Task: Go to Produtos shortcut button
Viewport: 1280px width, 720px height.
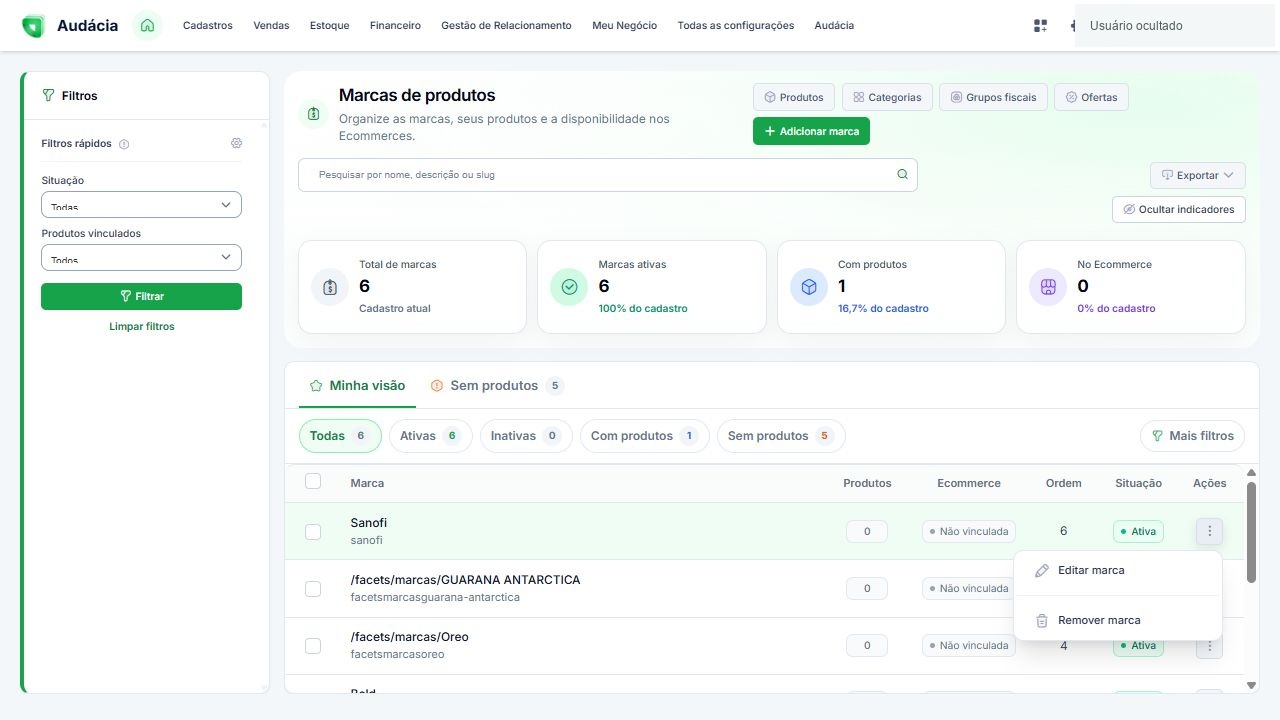Action: point(794,97)
